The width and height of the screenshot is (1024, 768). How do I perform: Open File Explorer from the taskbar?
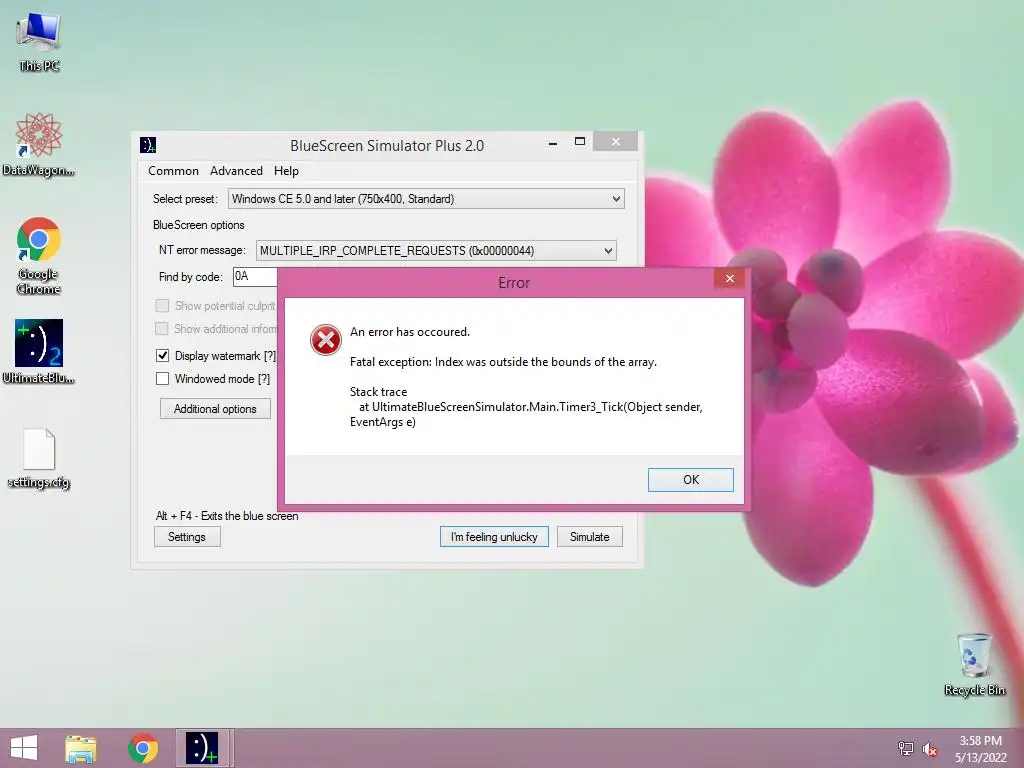click(80, 748)
